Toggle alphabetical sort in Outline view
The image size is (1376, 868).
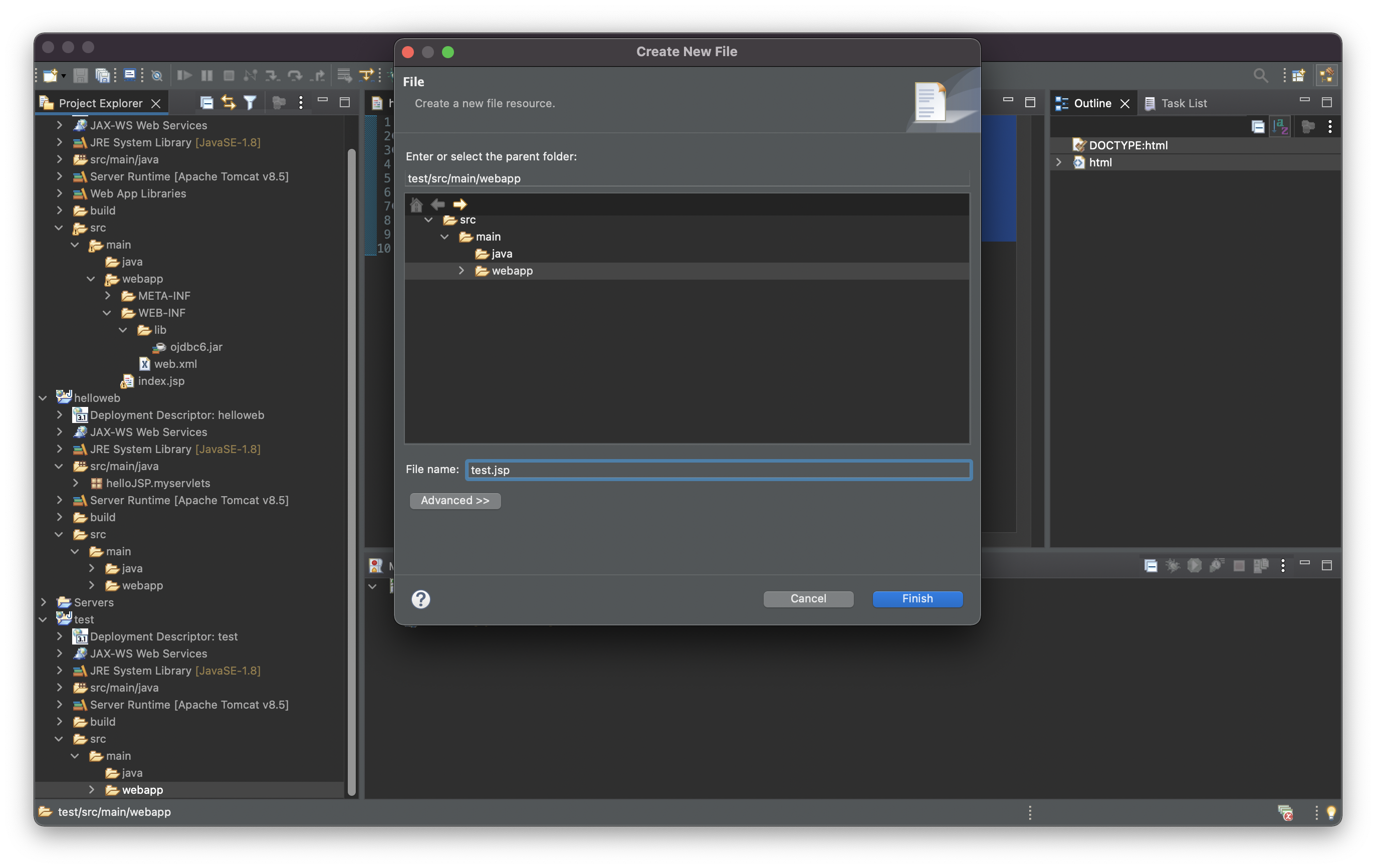click(1280, 127)
